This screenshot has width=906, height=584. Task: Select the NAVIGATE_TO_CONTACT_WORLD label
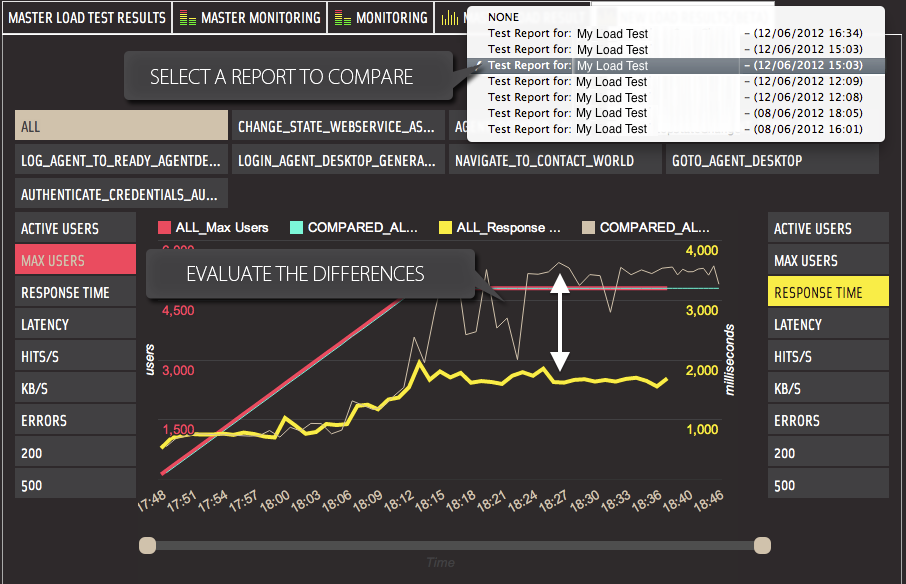click(x=555, y=160)
